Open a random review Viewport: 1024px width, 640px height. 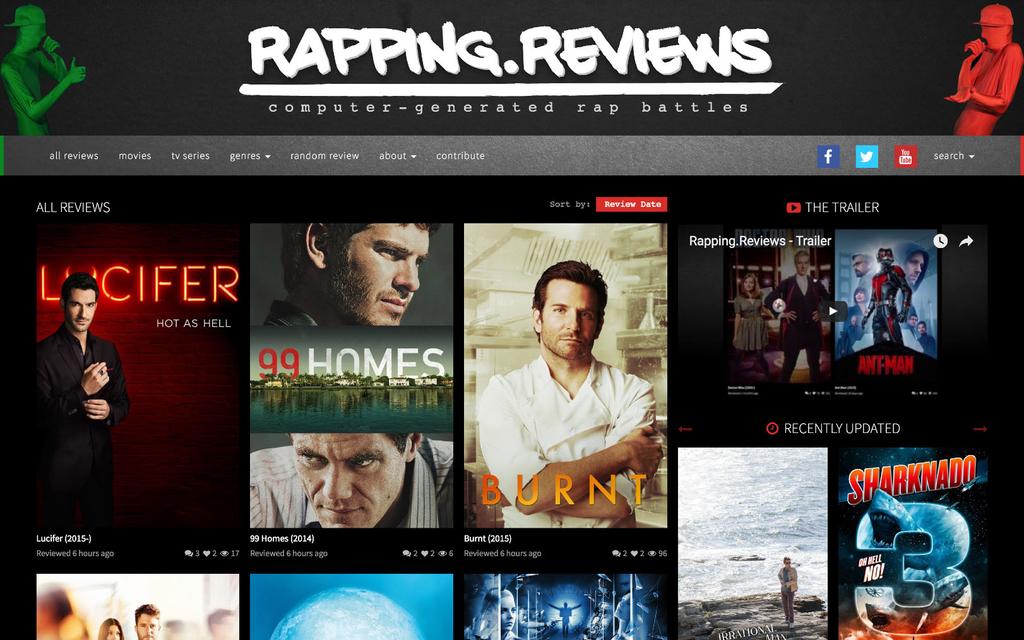click(325, 156)
